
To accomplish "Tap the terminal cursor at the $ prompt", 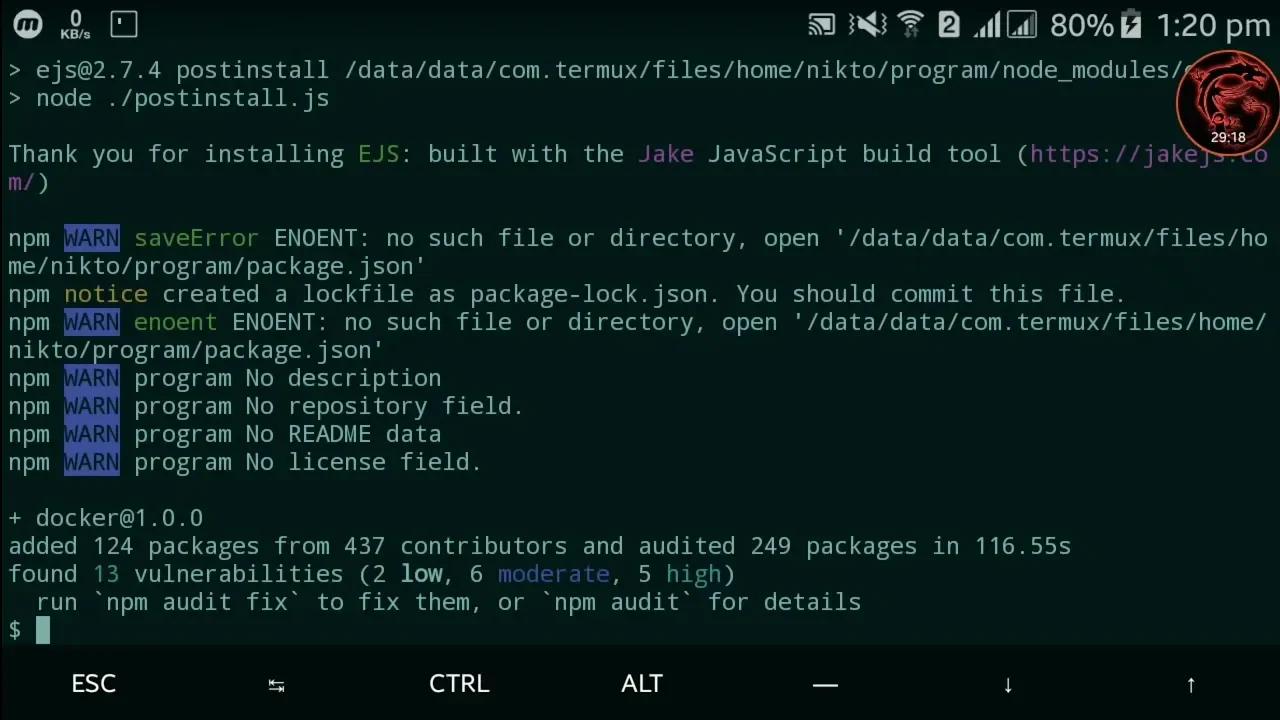I will [x=43, y=630].
